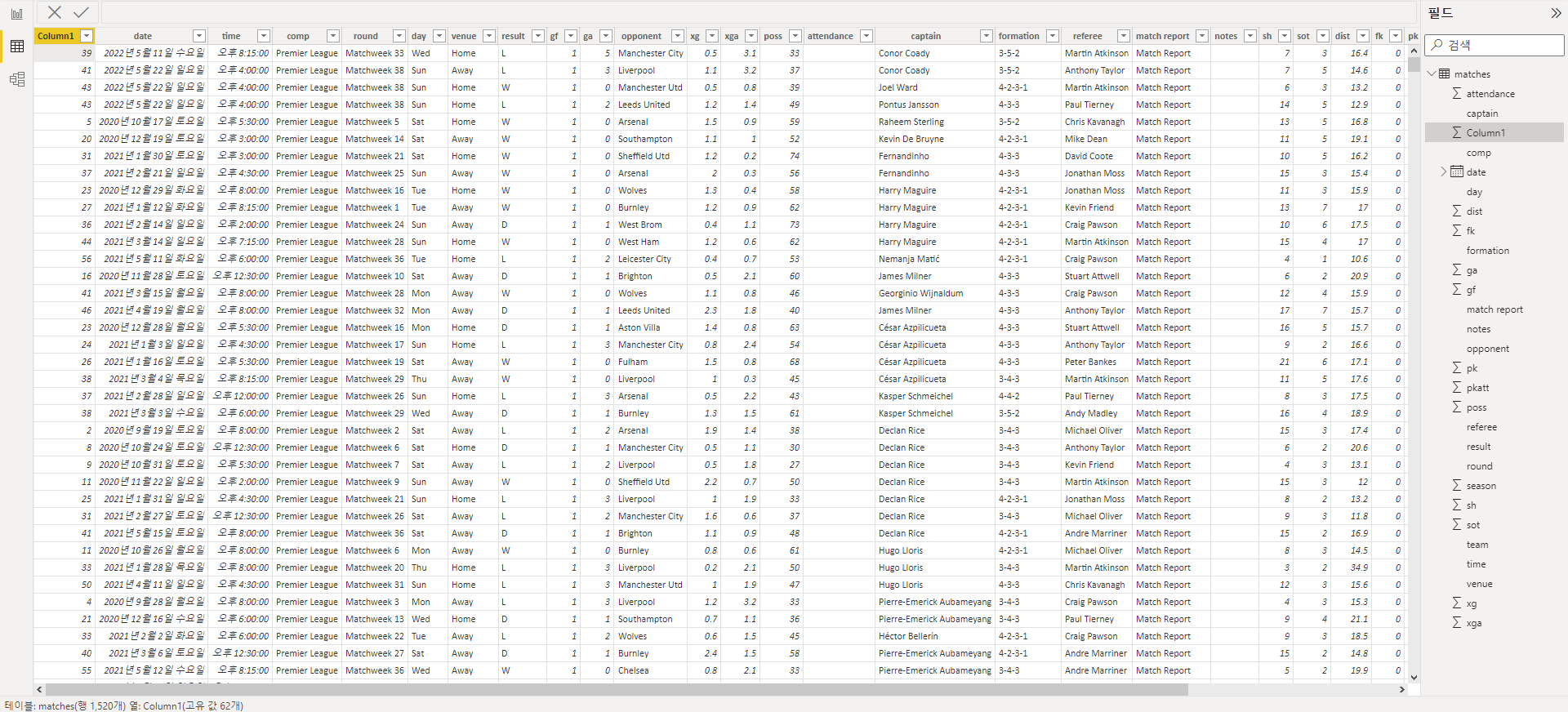The width and height of the screenshot is (1568, 712).
Task: Click the date hierarchy calendar icon
Action: pos(1457,172)
